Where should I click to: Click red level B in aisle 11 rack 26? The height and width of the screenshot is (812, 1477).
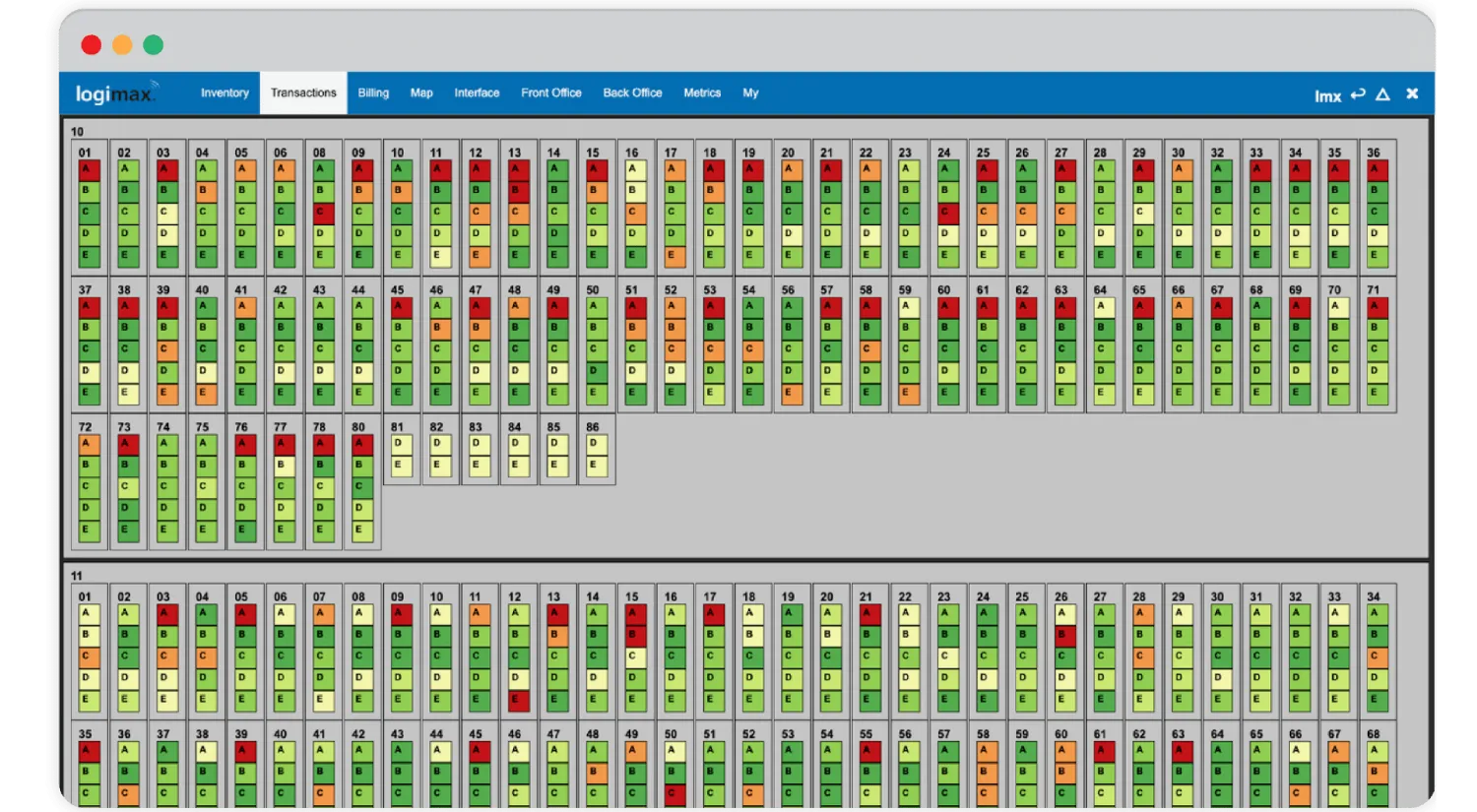(x=1061, y=635)
